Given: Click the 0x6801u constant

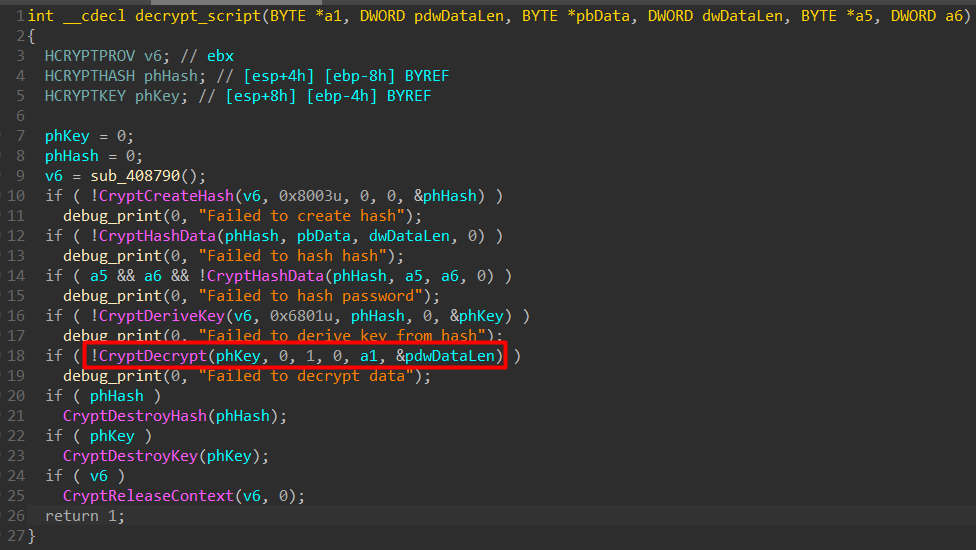Looking at the screenshot, I should tap(301, 316).
